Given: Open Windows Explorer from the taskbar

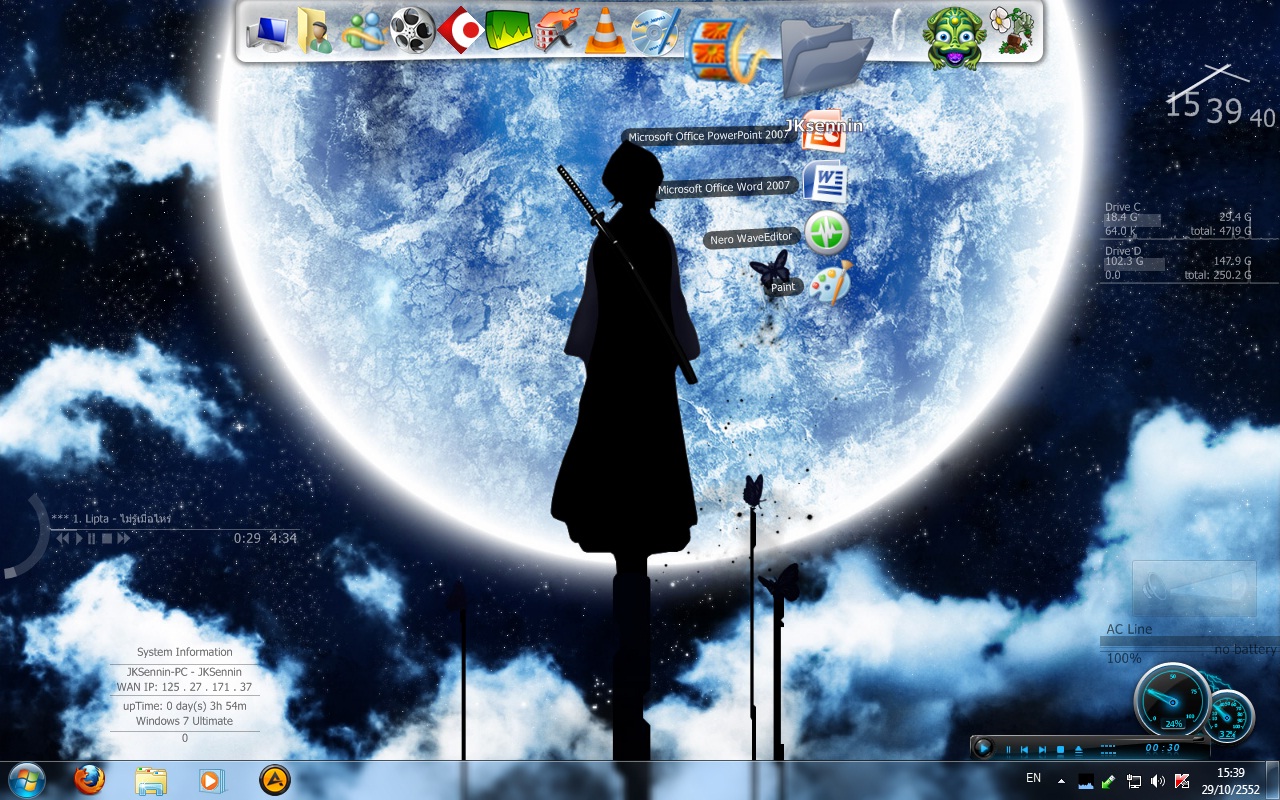Looking at the screenshot, I should 151,781.
